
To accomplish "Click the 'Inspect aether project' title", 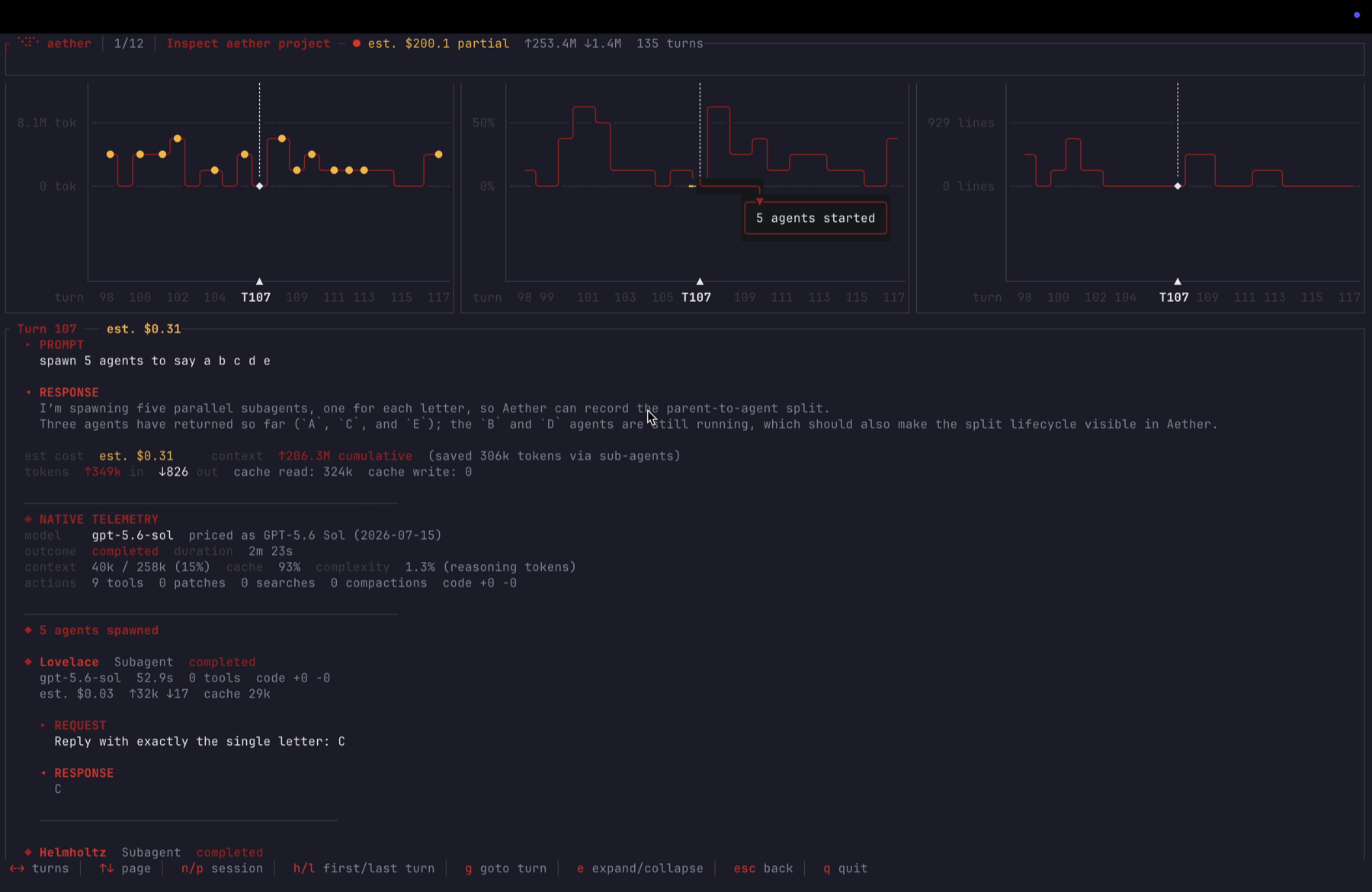I will 248,43.
